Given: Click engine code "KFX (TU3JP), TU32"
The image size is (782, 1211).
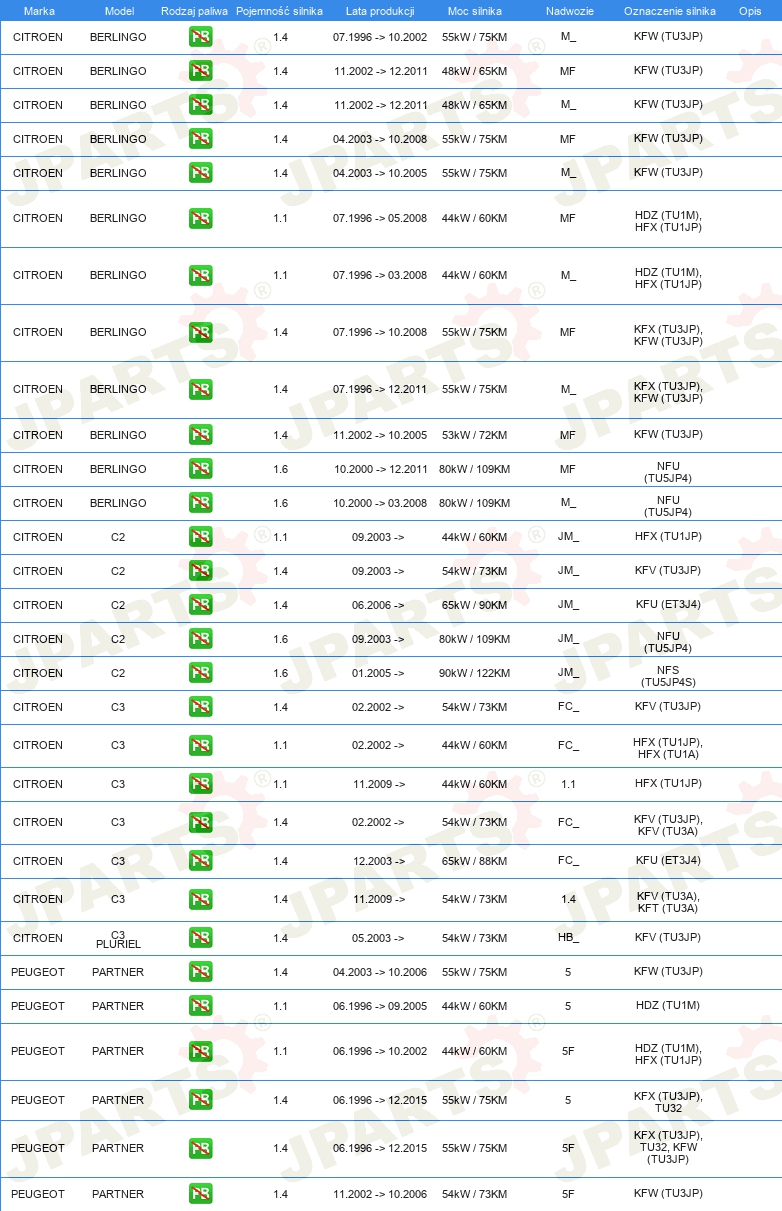Looking at the screenshot, I should coord(668,1102).
